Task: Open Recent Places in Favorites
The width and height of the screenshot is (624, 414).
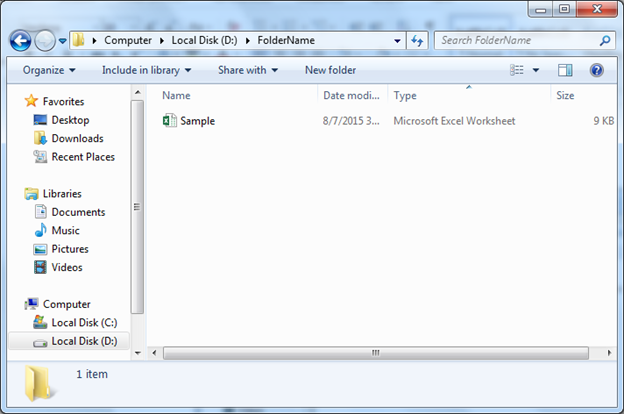Action: (x=83, y=157)
